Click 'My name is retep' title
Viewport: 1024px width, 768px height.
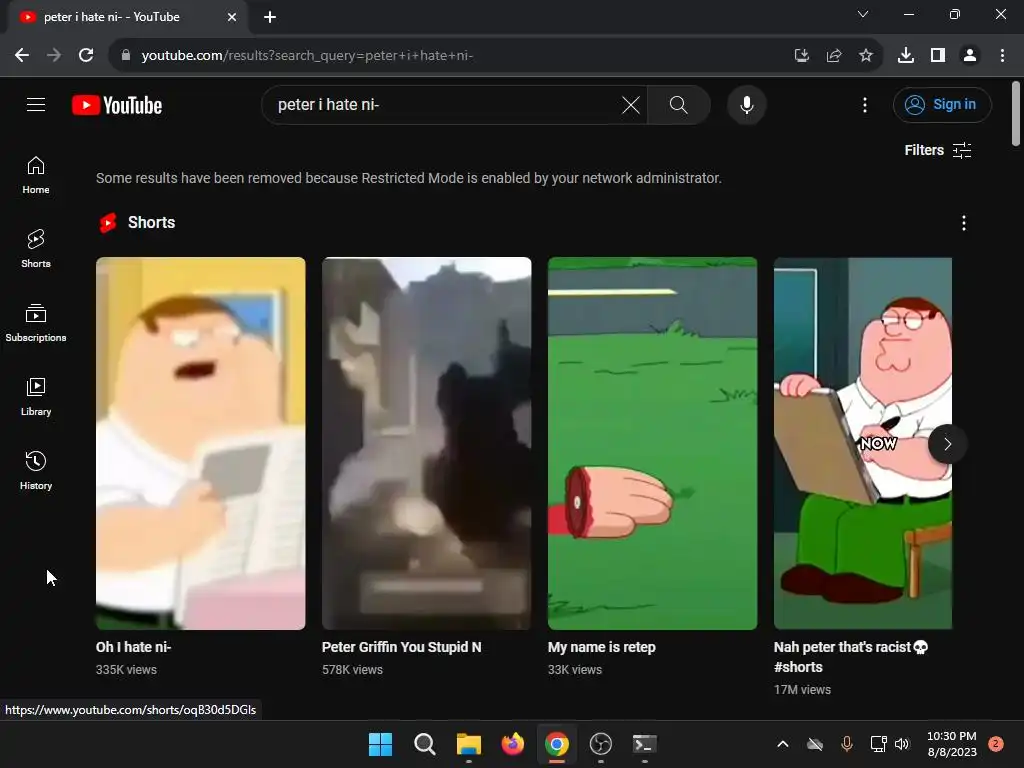(601, 647)
